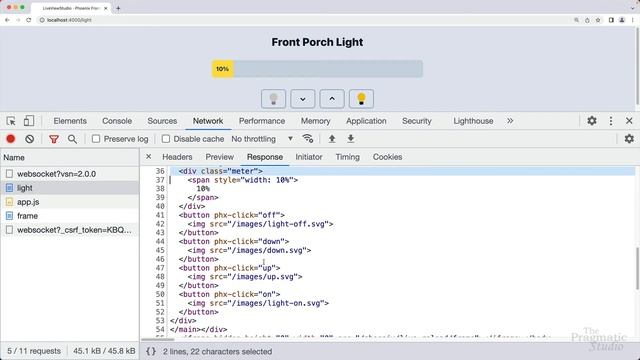
Task: Open DevTools settings gear
Action: coord(592,121)
